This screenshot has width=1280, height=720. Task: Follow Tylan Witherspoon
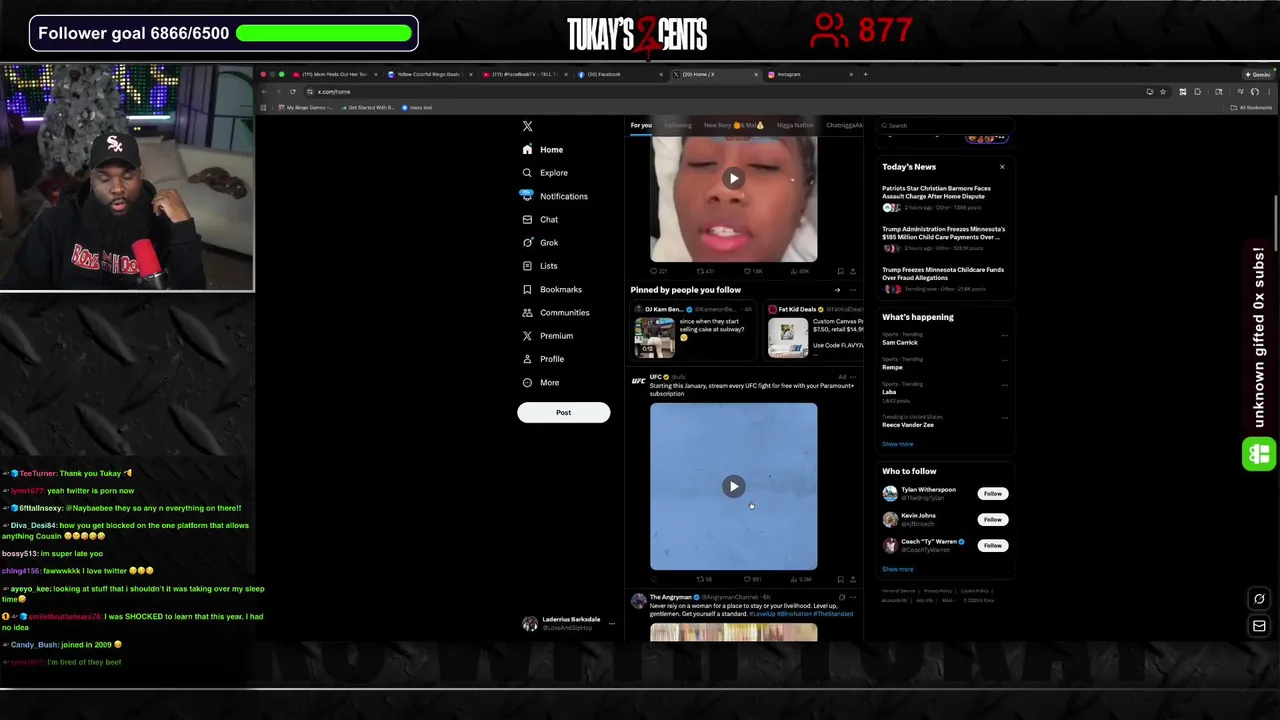click(992, 493)
